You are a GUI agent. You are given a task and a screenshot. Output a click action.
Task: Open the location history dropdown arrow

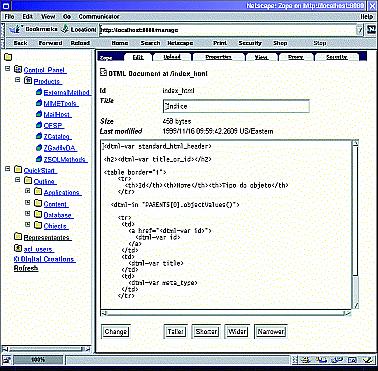(x=360, y=30)
